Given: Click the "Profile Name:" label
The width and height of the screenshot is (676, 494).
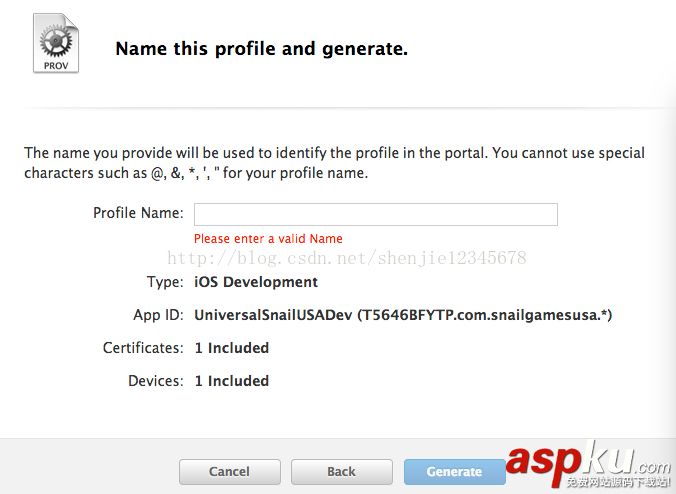Looking at the screenshot, I should [x=138, y=213].
